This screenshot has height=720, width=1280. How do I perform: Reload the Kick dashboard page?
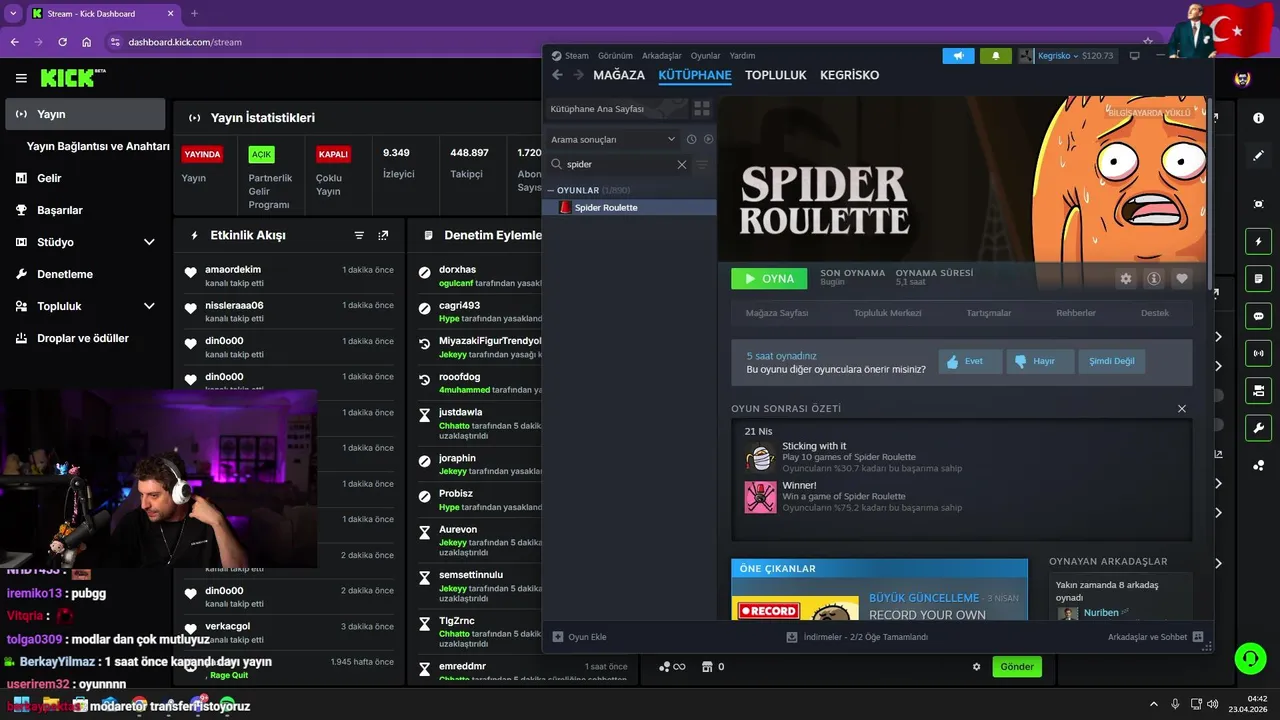[x=62, y=42]
